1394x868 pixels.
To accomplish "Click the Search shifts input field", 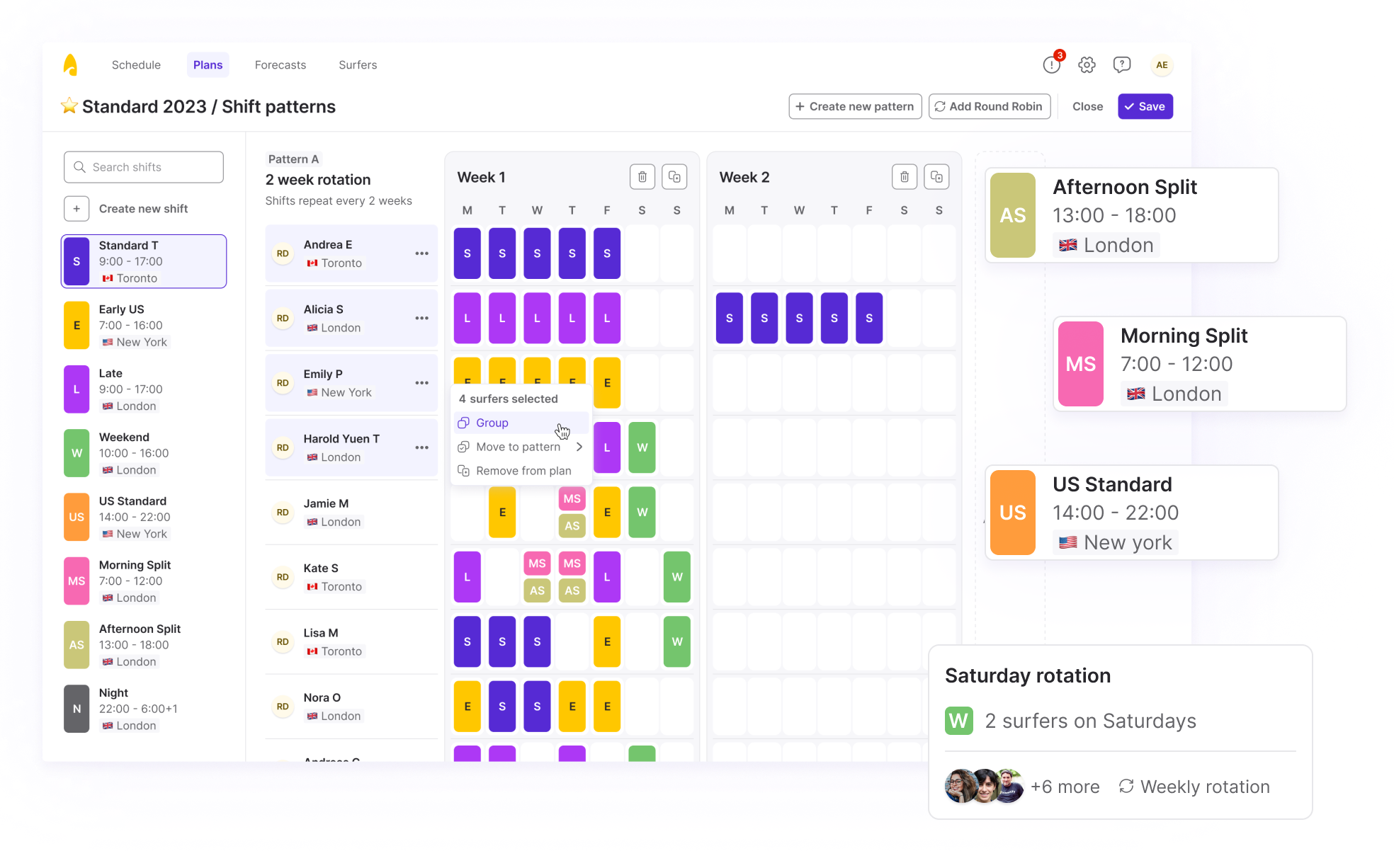I will coord(144,167).
